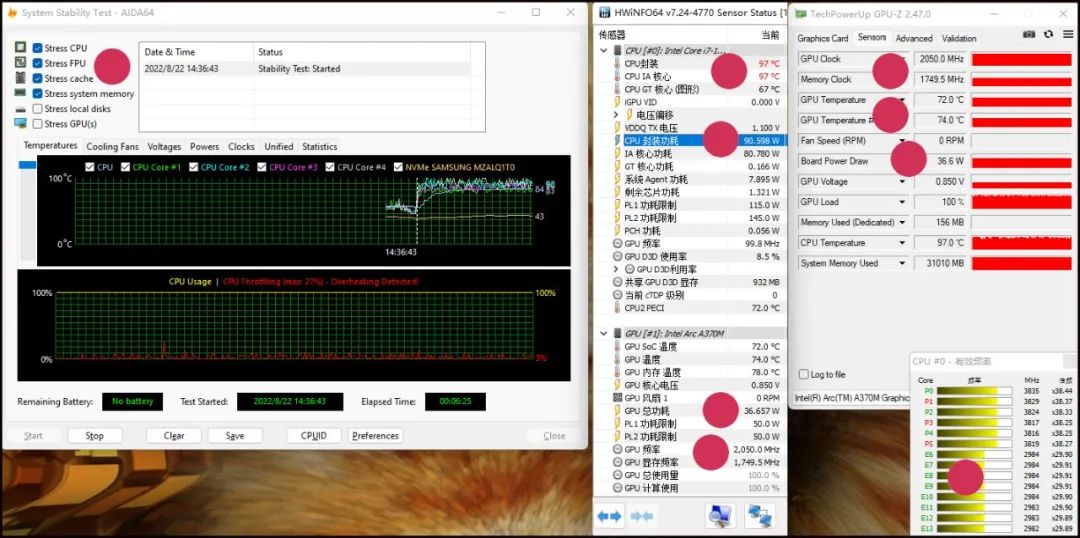Click the AIDA64 flame icon in title bar

(12, 12)
